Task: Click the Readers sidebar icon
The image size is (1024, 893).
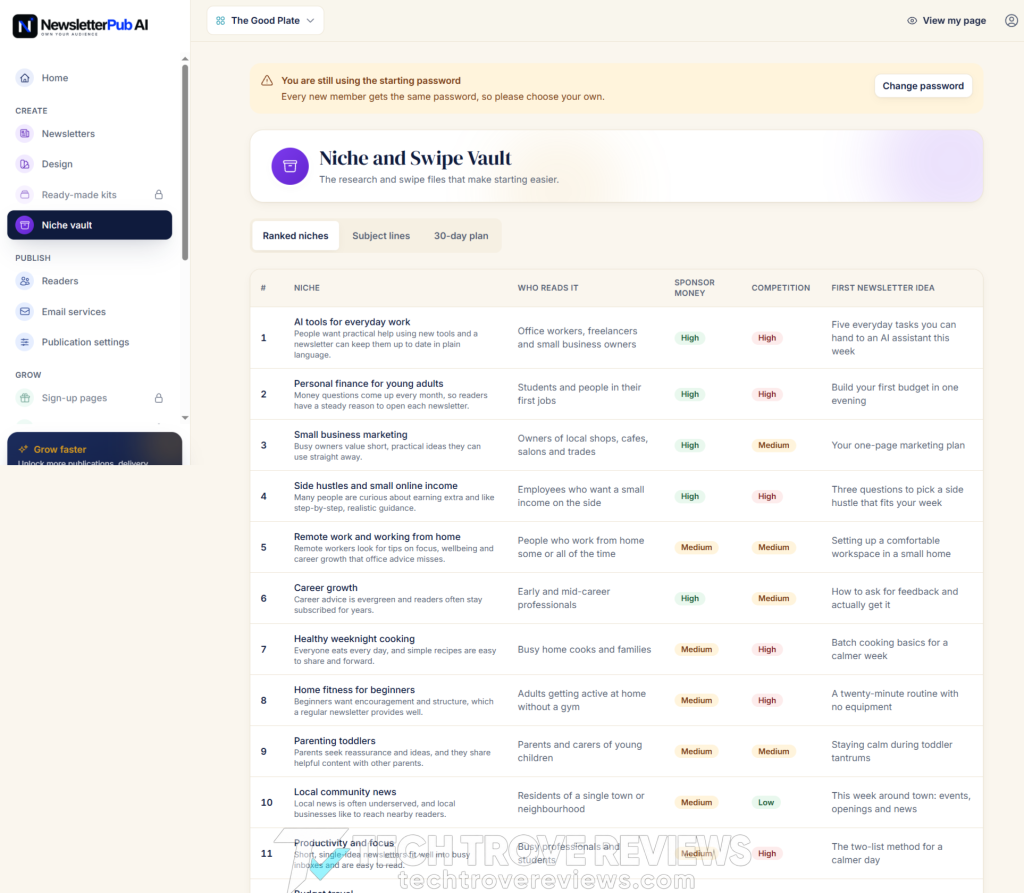Action: tap(25, 281)
